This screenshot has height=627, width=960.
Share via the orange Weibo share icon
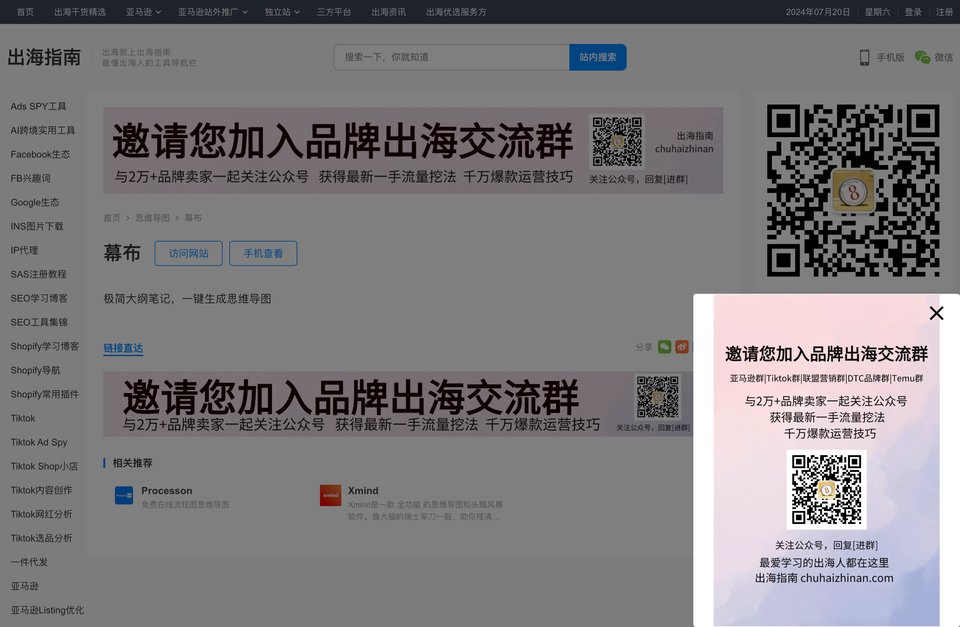[x=682, y=347]
